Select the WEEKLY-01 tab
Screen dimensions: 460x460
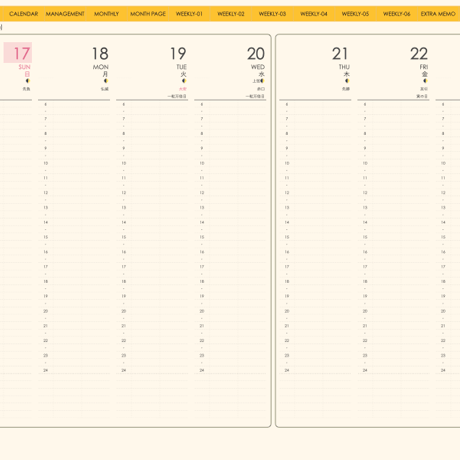(189, 14)
